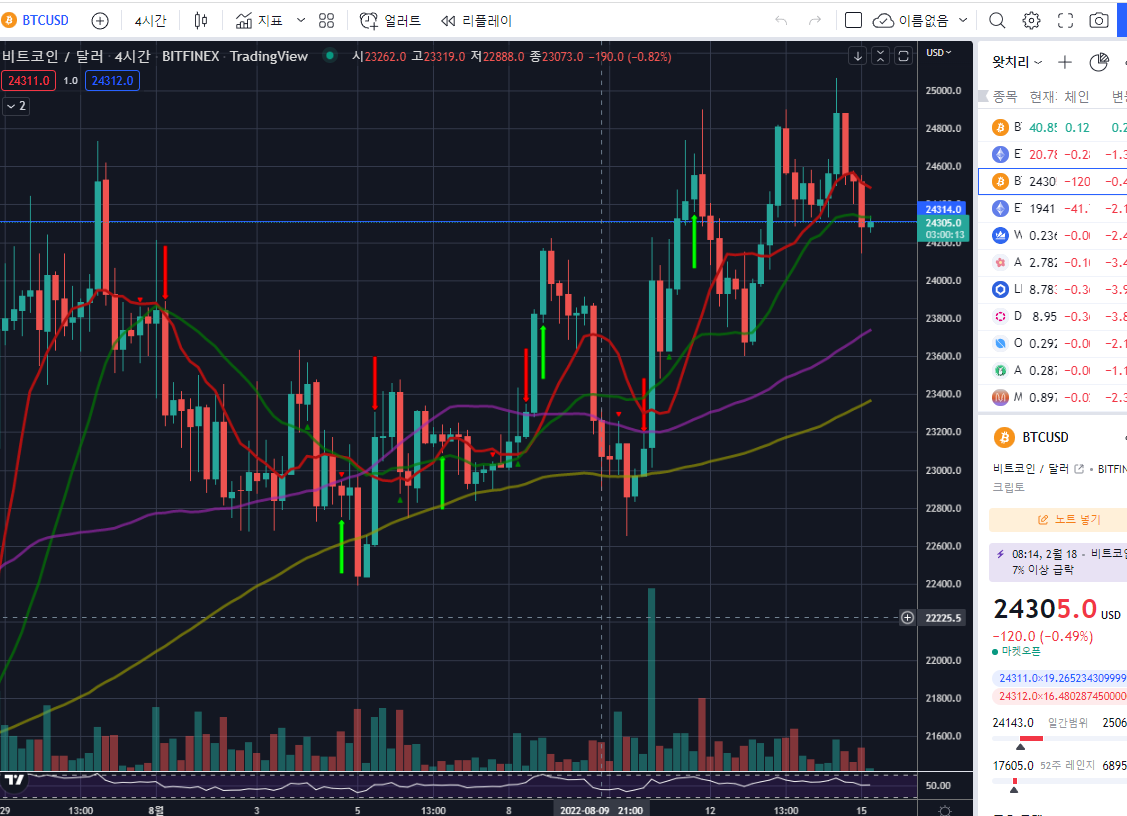The image size is (1127, 816).
Task: Select the watchlist row priced 8.95
Action: click(1052, 316)
